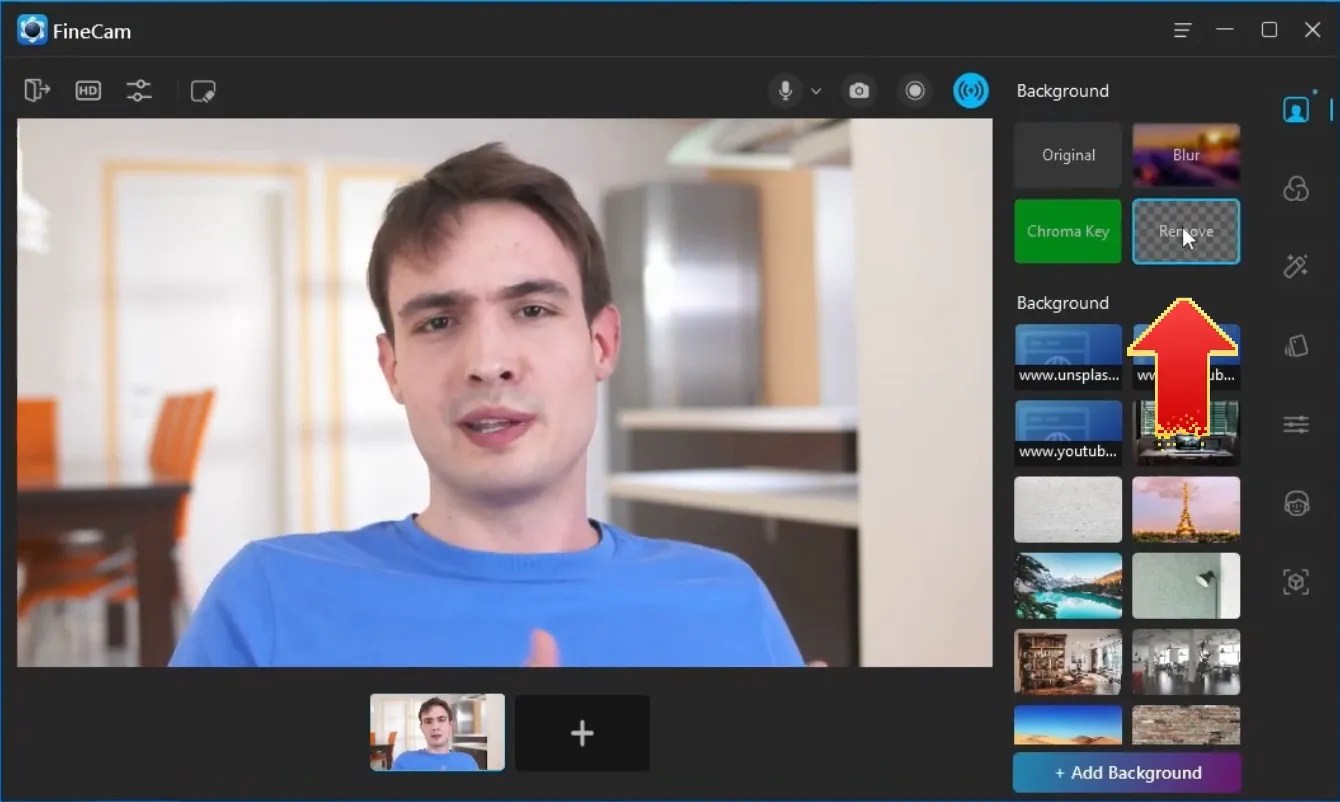Activate the blue broadcast toggle
Image resolution: width=1340 pixels, height=802 pixels.
click(970, 91)
